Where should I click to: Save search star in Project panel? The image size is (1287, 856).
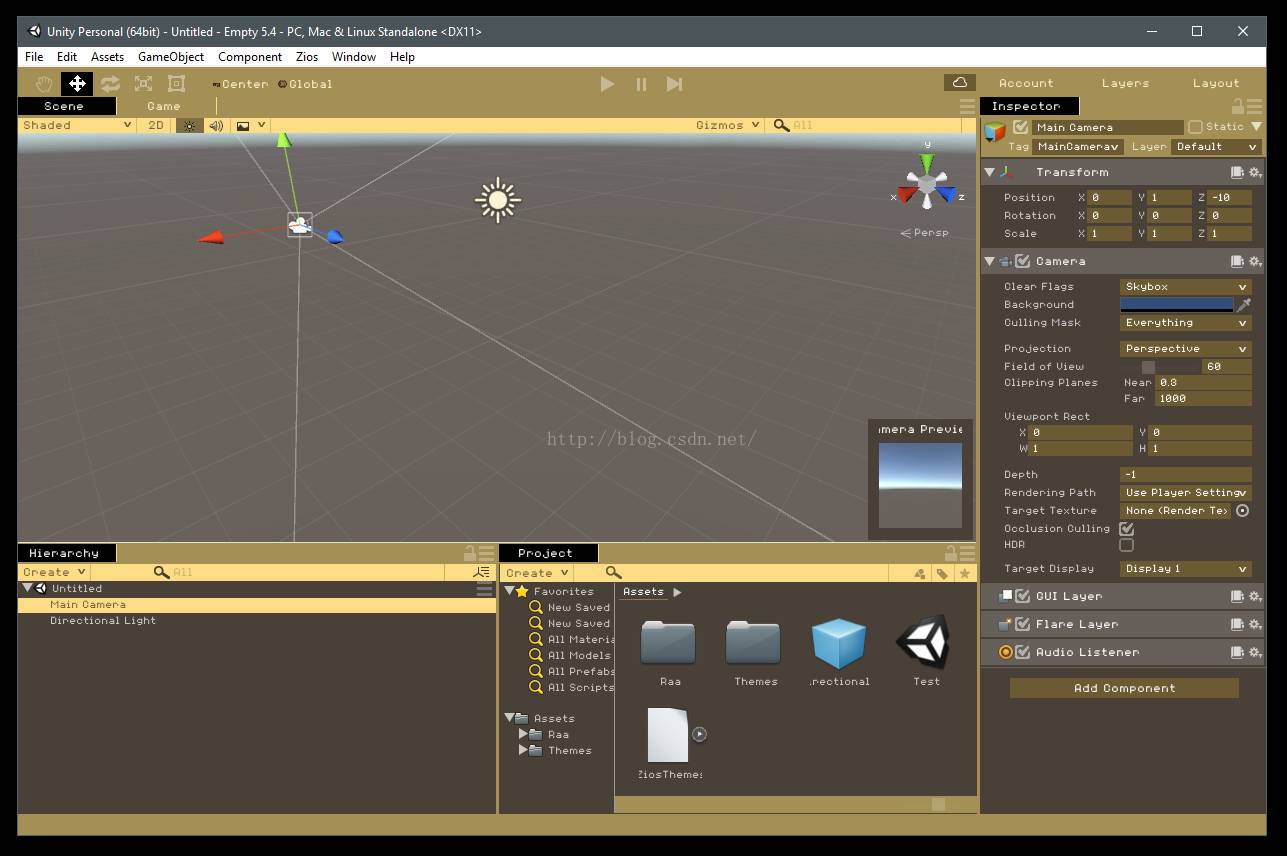[x=964, y=573]
